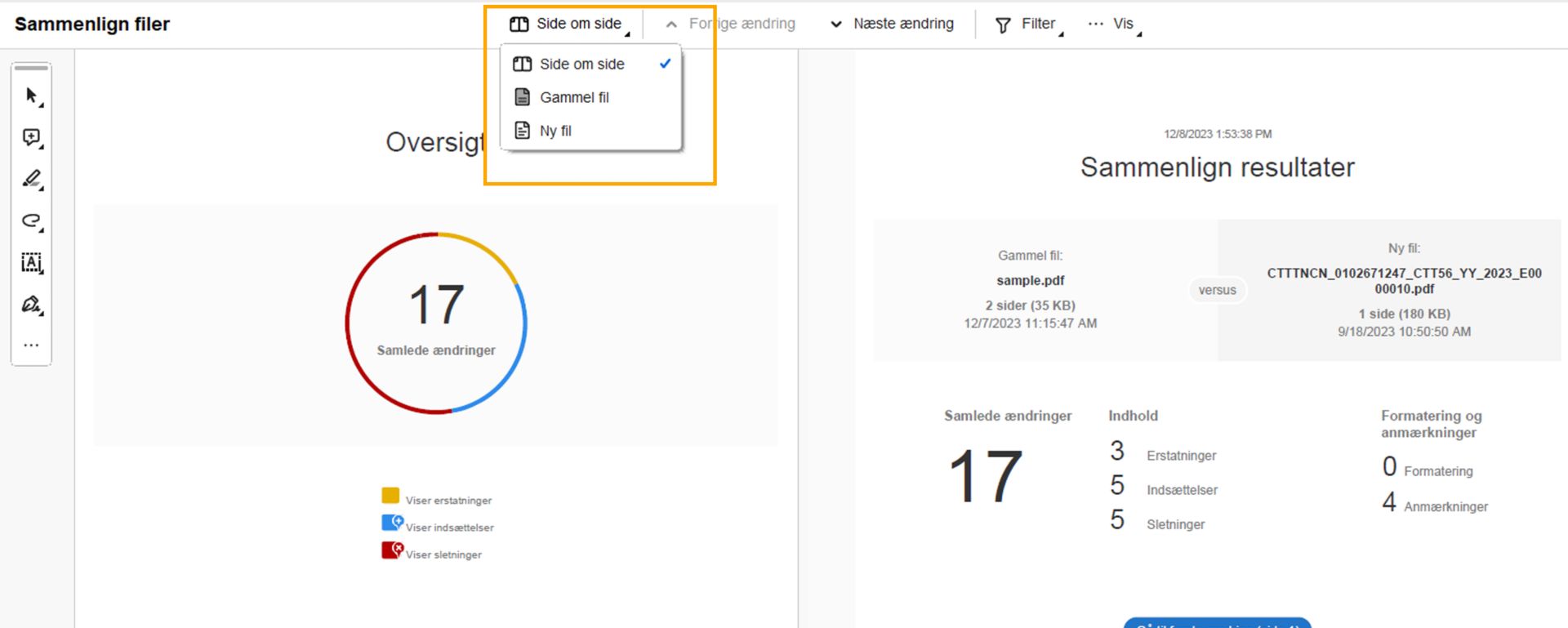Screen dimensions: 1568x628
Task: Click the versus label between files
Action: coord(1217,290)
